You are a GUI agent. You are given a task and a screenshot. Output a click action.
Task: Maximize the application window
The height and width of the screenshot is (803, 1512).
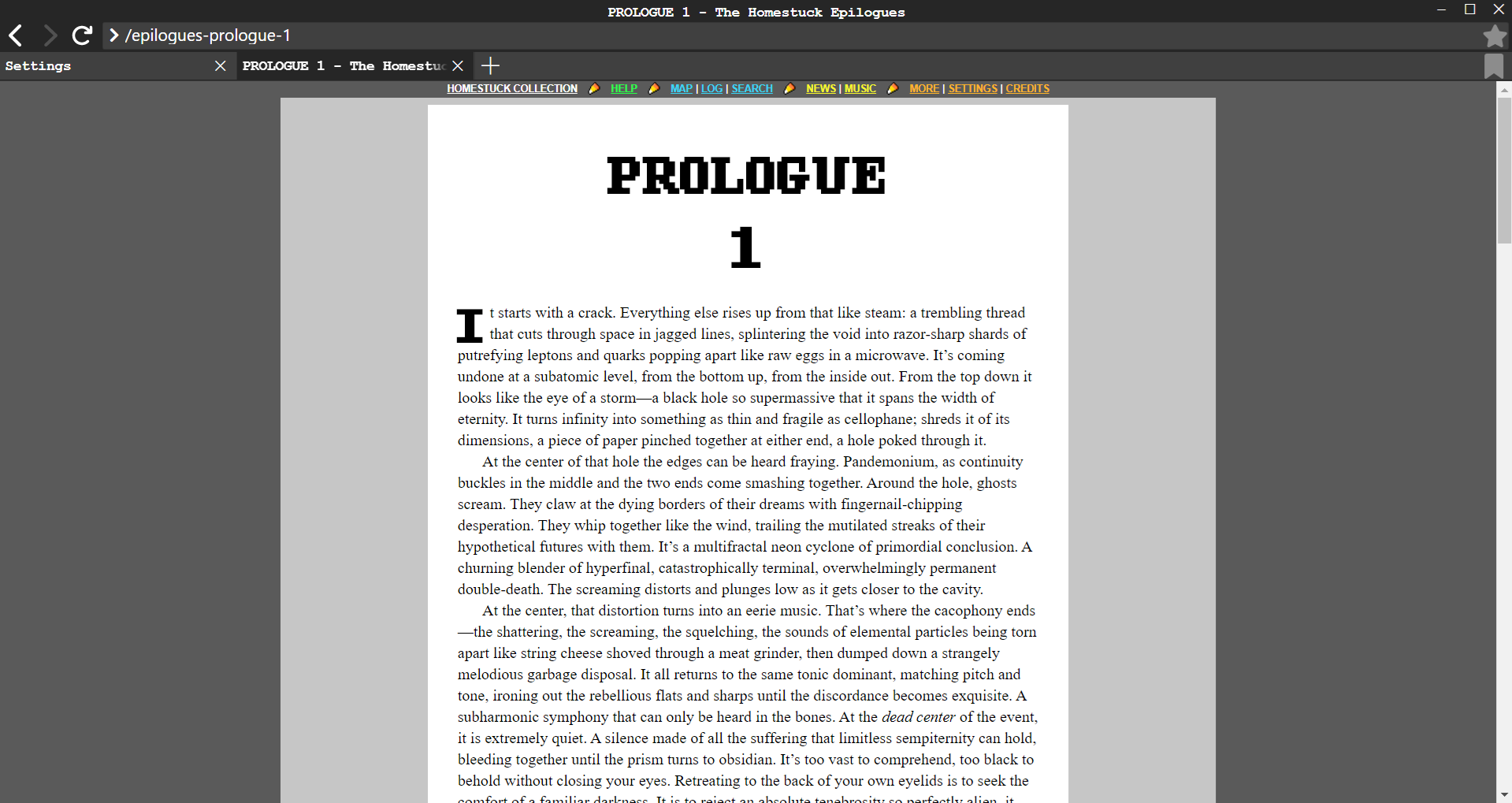1469,9
